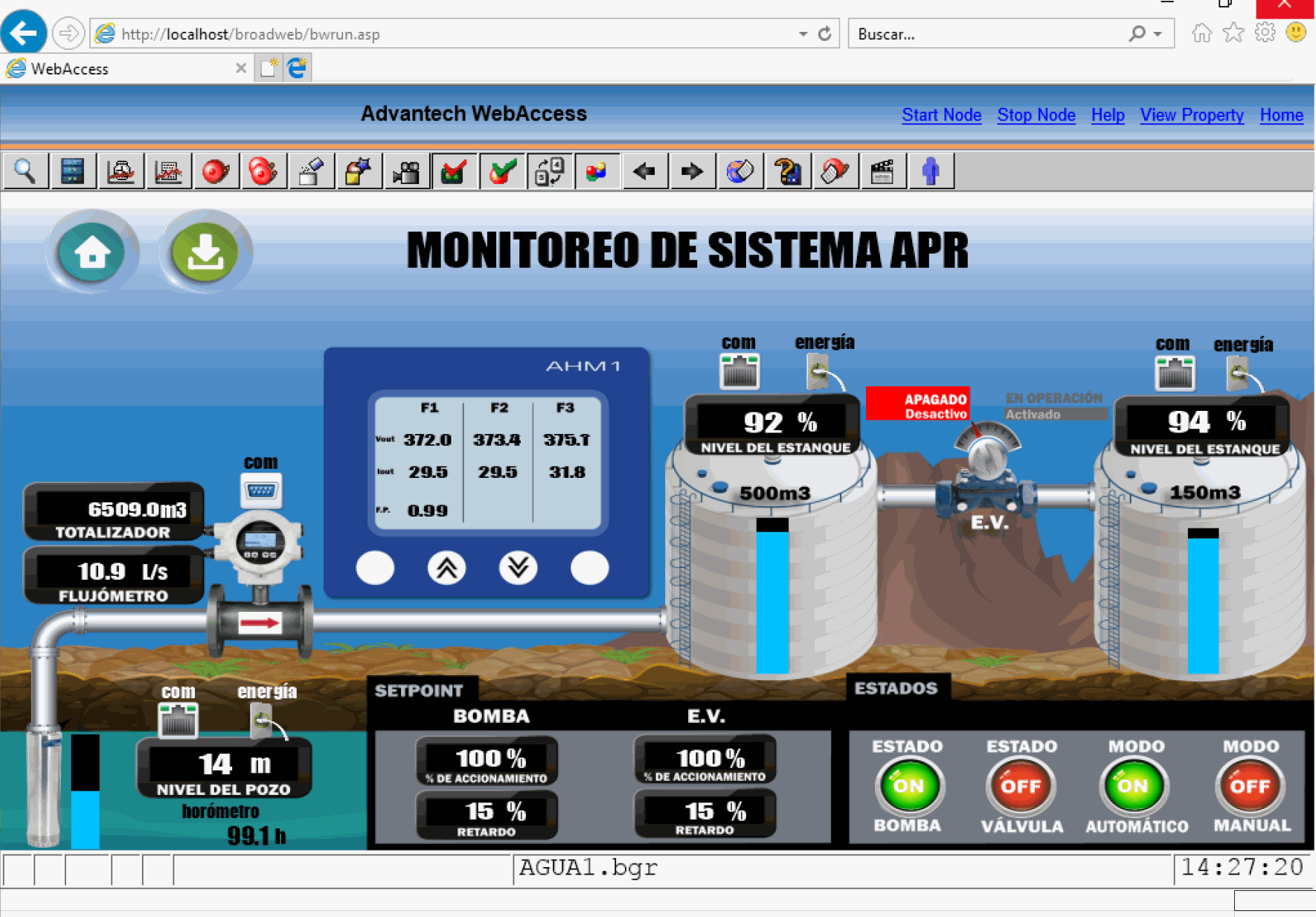
Task: Click the teal home round button
Action: tap(92, 252)
